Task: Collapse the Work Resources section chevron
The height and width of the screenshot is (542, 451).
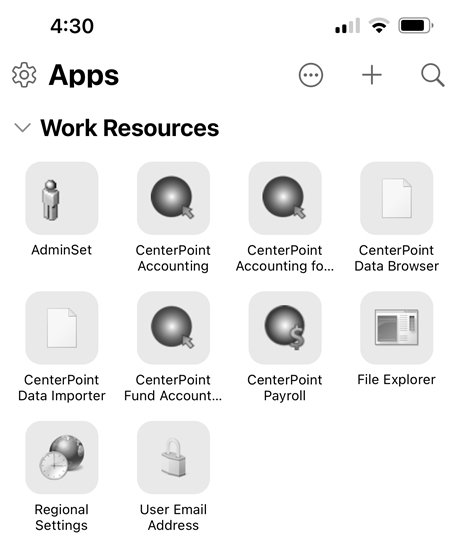Action: click(x=22, y=128)
